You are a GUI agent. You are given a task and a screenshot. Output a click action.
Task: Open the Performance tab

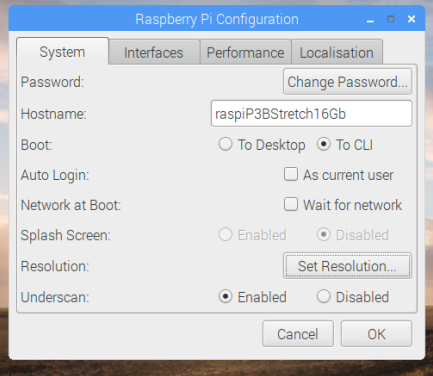click(x=245, y=52)
